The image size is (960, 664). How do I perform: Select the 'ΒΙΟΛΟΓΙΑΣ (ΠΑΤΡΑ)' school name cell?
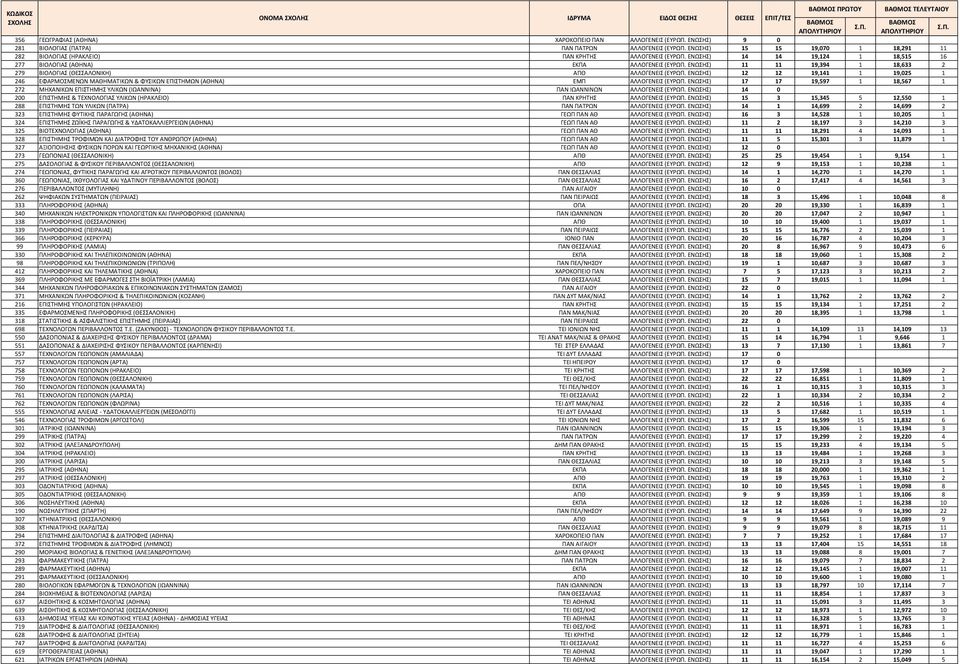[283, 48]
